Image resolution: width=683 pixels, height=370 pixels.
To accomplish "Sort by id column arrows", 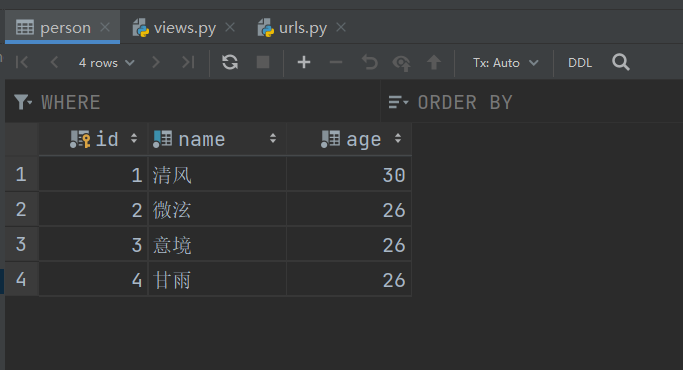I will pos(134,139).
